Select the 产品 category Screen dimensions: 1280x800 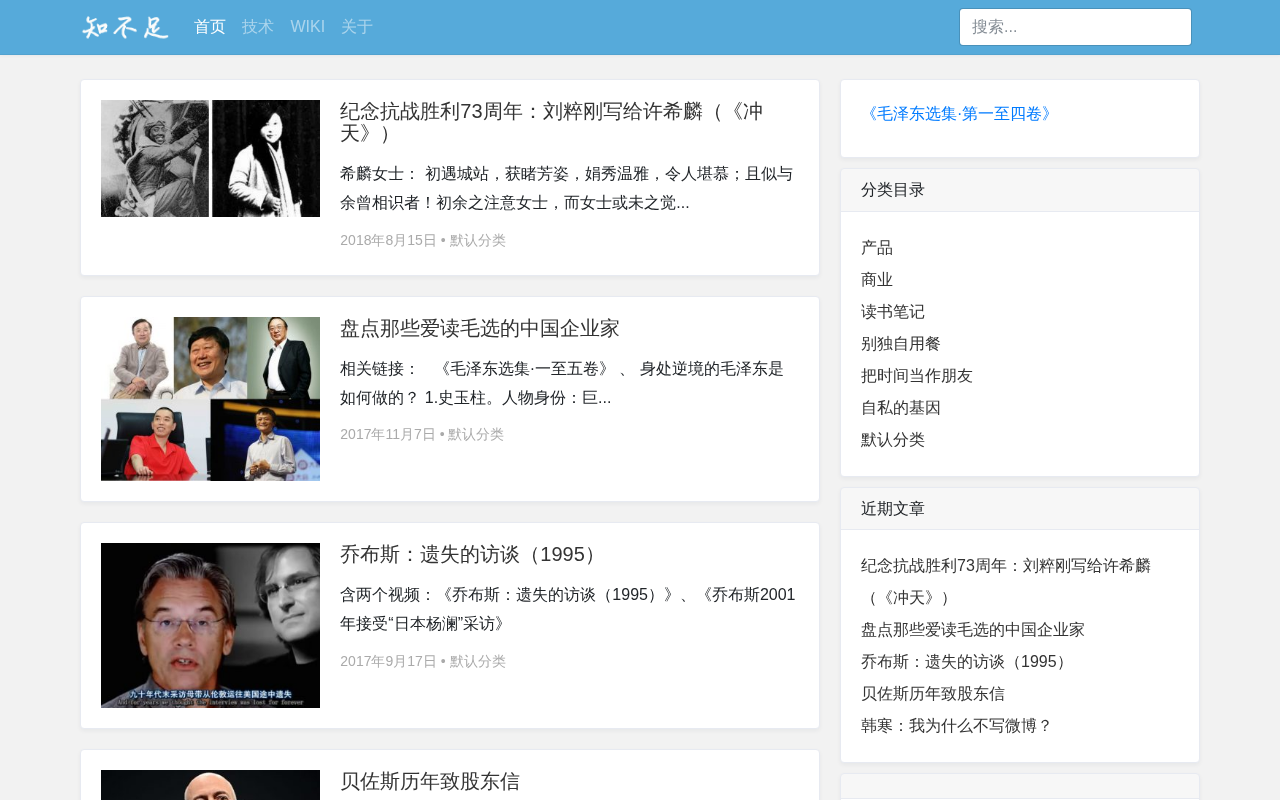[877, 248]
